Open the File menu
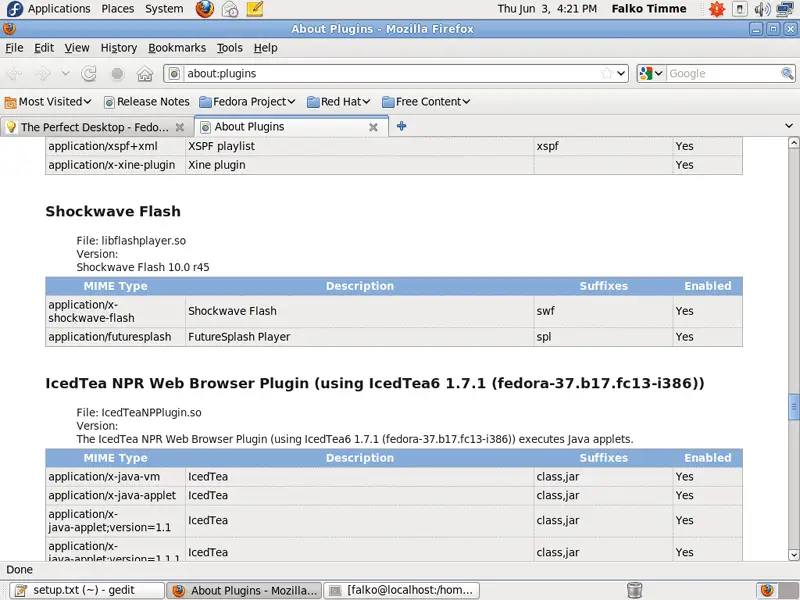The height and width of the screenshot is (600, 800). coord(14,48)
